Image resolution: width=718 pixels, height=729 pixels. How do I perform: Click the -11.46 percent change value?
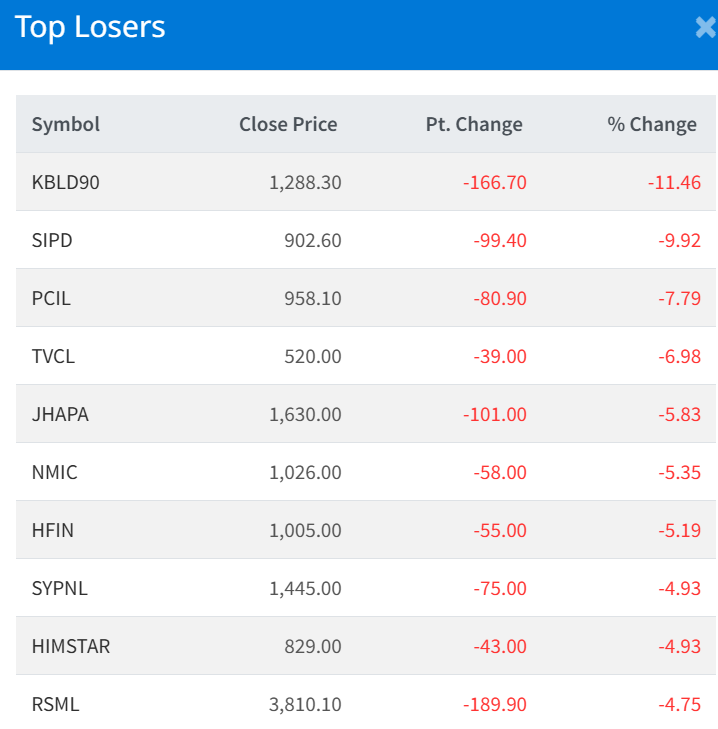click(673, 183)
